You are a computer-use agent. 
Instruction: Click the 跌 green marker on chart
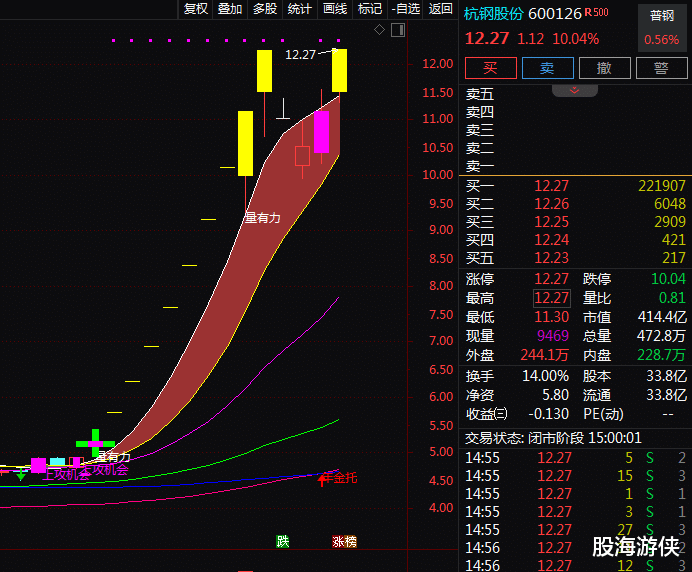(282, 541)
